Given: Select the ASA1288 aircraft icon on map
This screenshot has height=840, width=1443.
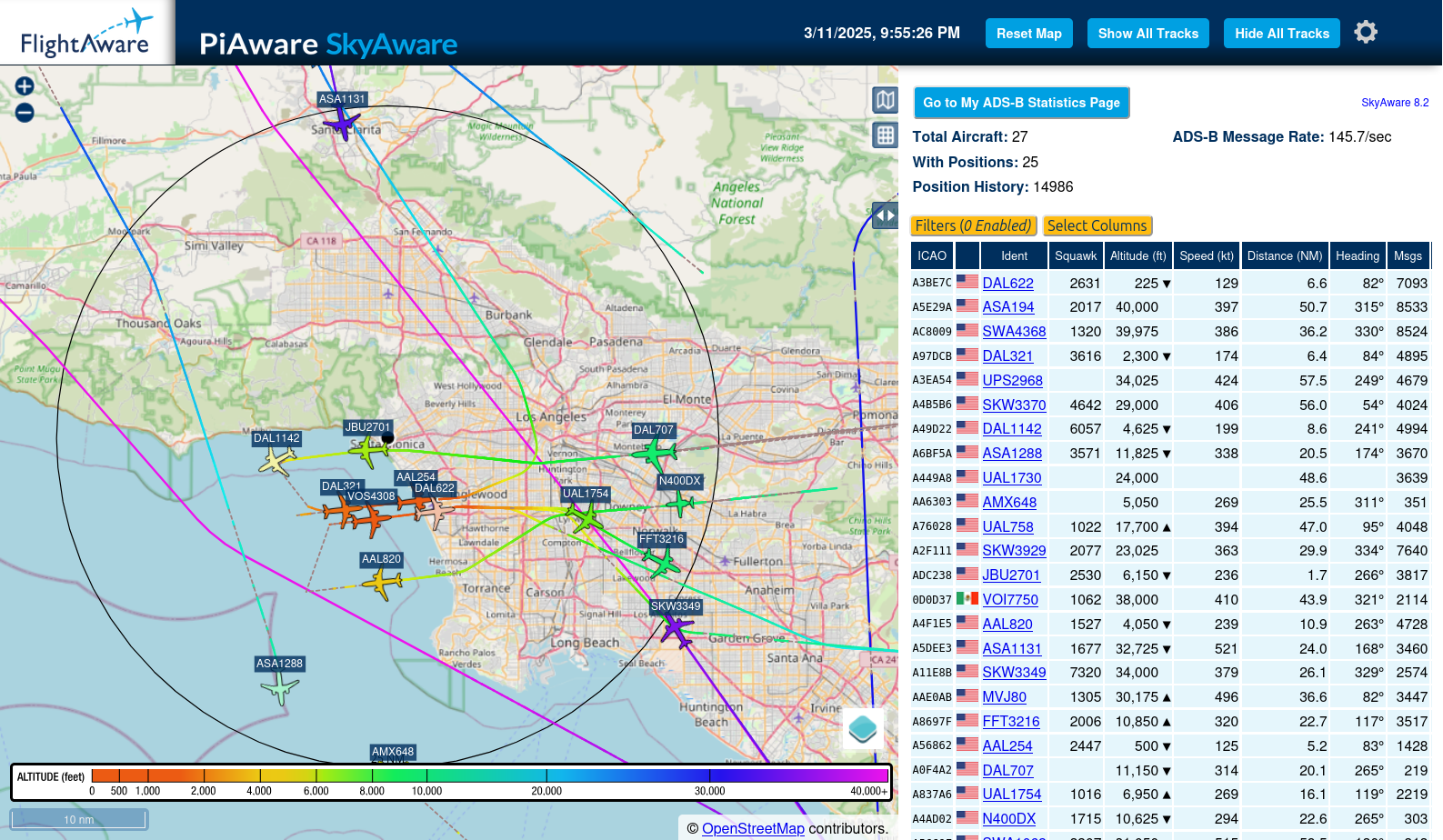Looking at the screenshot, I should (279, 689).
